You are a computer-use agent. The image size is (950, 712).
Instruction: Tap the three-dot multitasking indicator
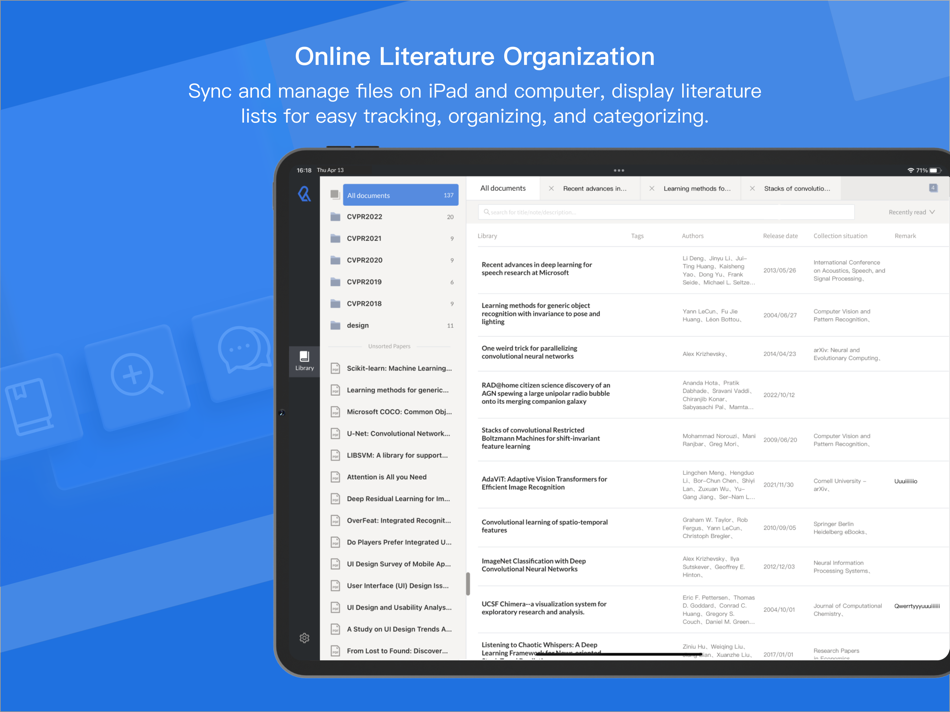tap(619, 170)
